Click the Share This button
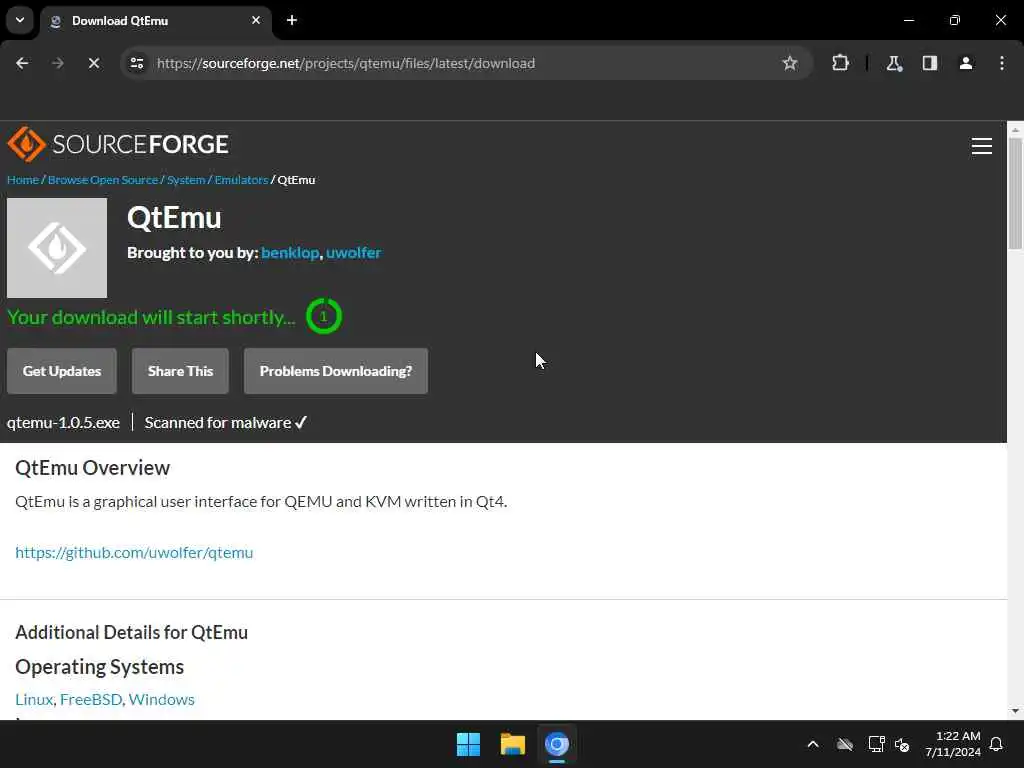The width and height of the screenshot is (1024, 768). point(180,371)
